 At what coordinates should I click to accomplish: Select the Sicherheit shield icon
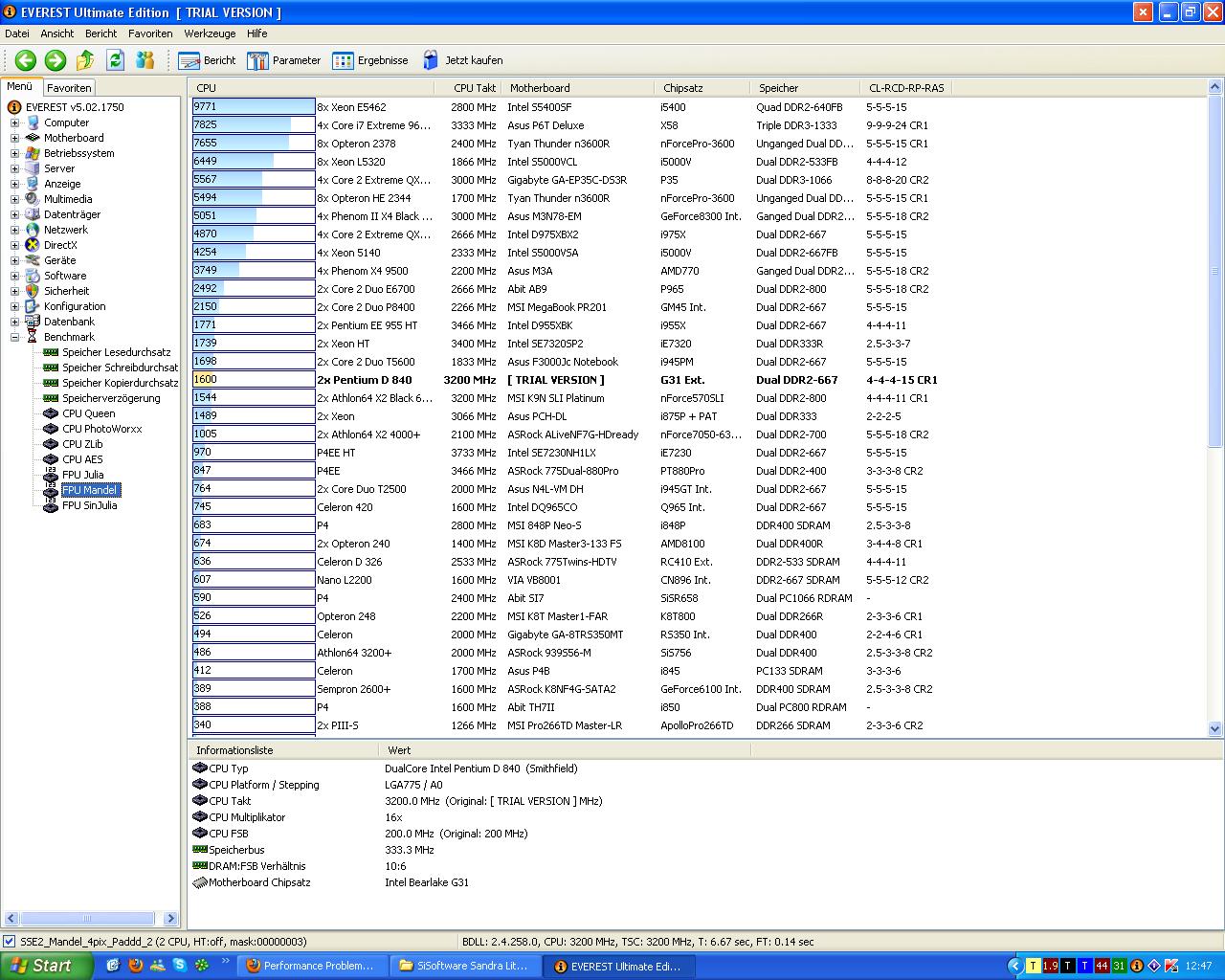tap(33, 291)
